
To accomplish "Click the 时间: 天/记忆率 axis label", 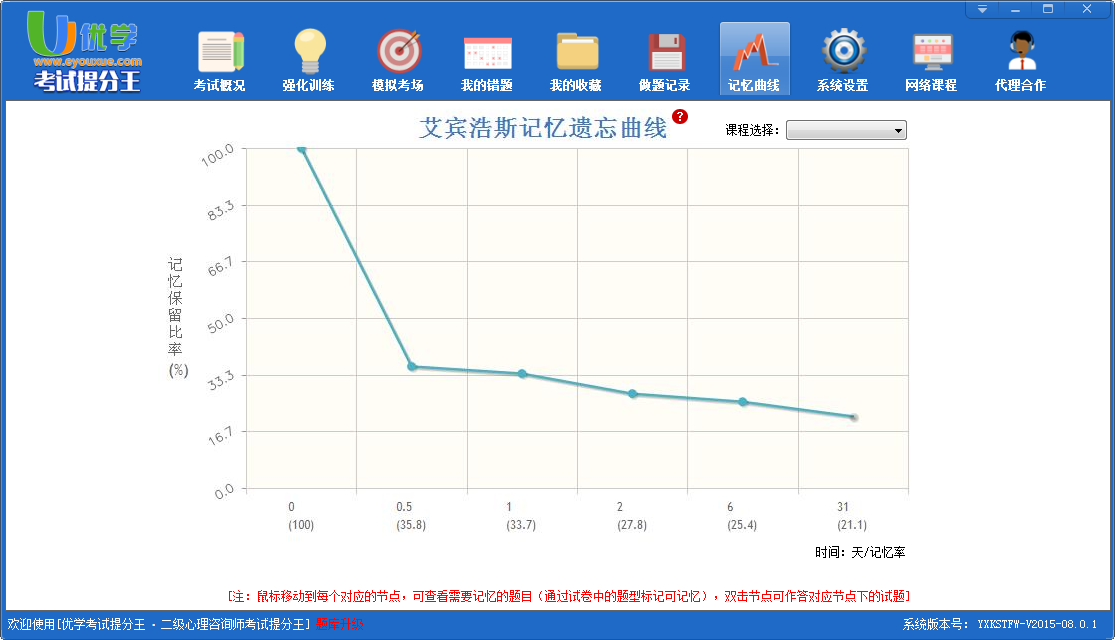I will click(x=860, y=553).
